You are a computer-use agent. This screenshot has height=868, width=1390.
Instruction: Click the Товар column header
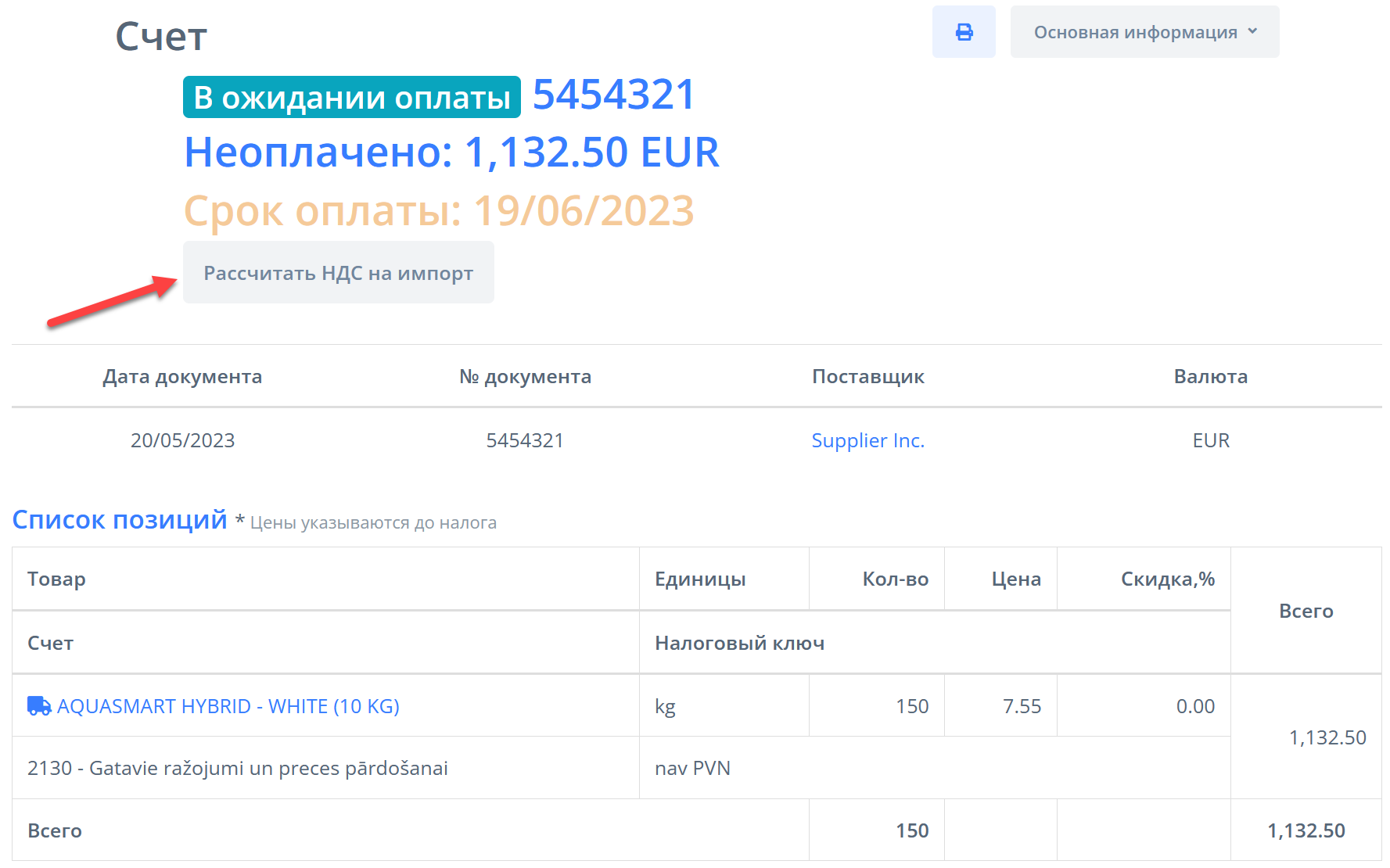click(x=56, y=579)
